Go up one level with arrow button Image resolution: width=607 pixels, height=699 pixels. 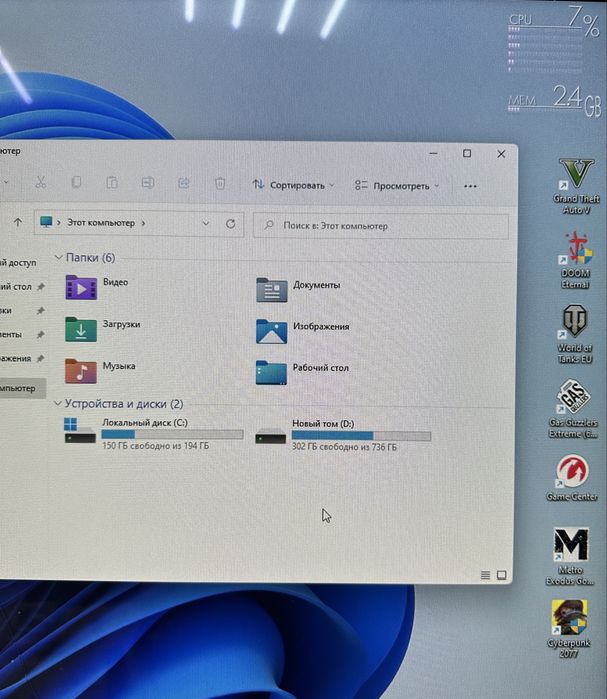click(18, 222)
